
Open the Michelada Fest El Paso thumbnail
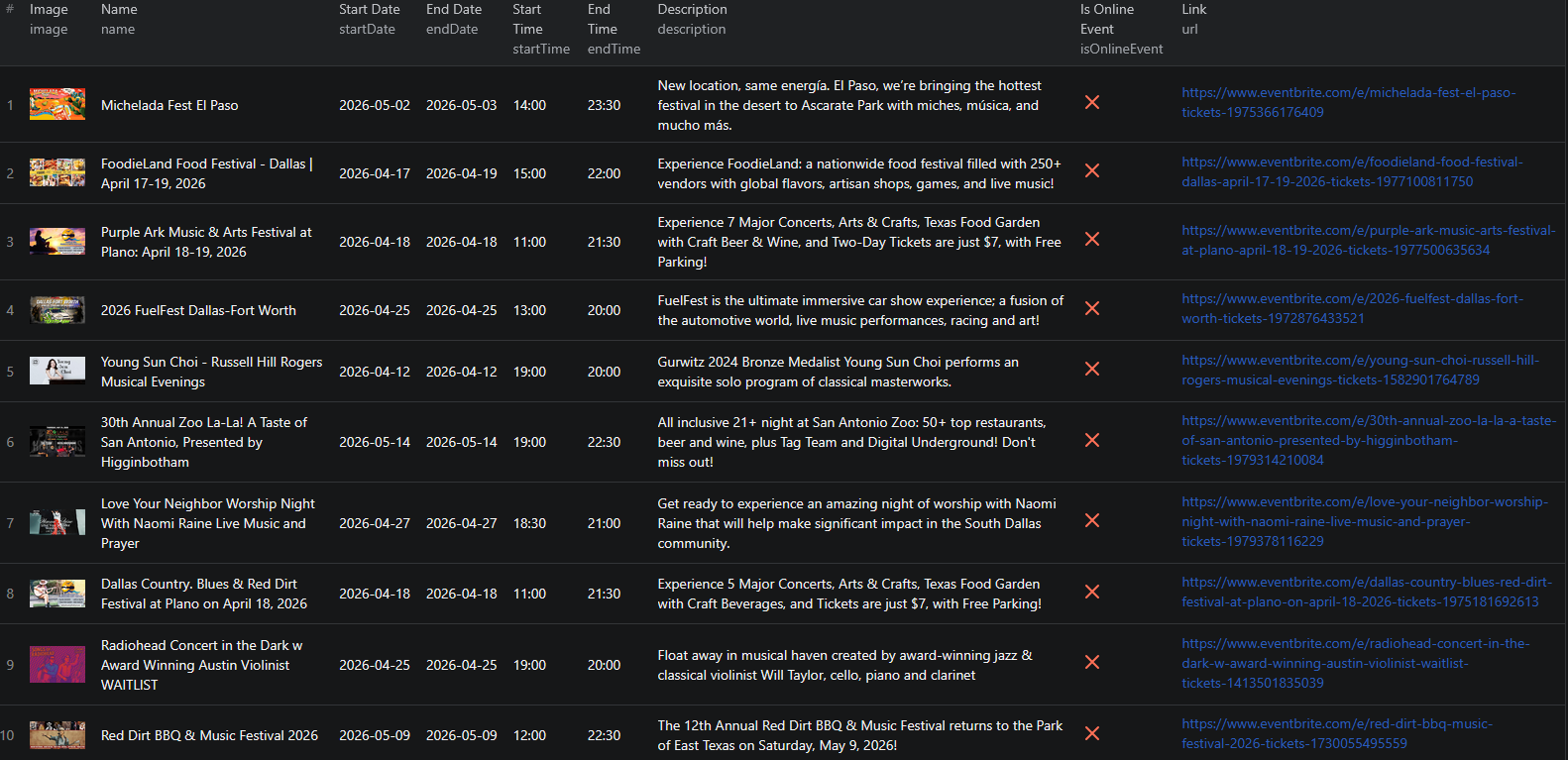coord(57,105)
